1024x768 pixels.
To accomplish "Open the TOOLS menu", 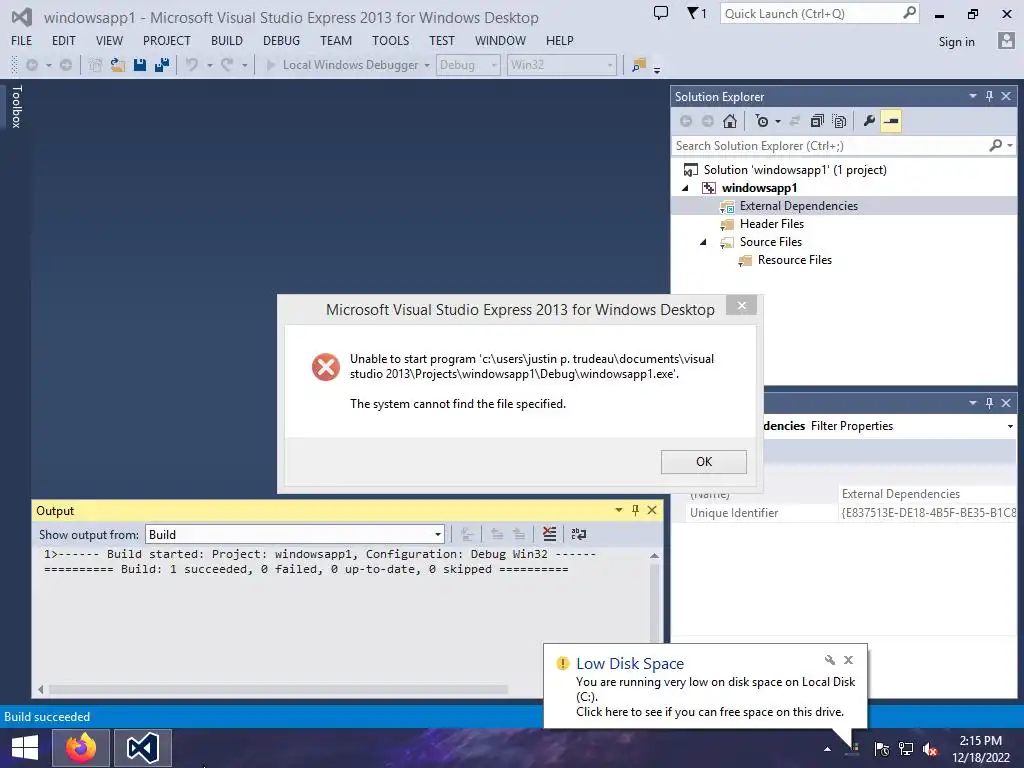I will coord(391,40).
